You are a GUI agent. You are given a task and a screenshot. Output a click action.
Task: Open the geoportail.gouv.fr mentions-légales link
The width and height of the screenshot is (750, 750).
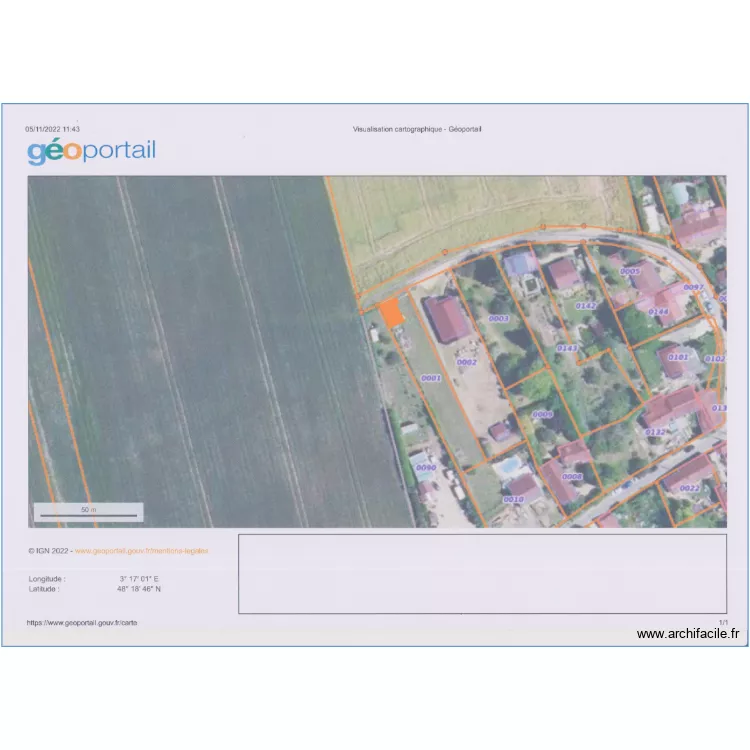coord(141,551)
